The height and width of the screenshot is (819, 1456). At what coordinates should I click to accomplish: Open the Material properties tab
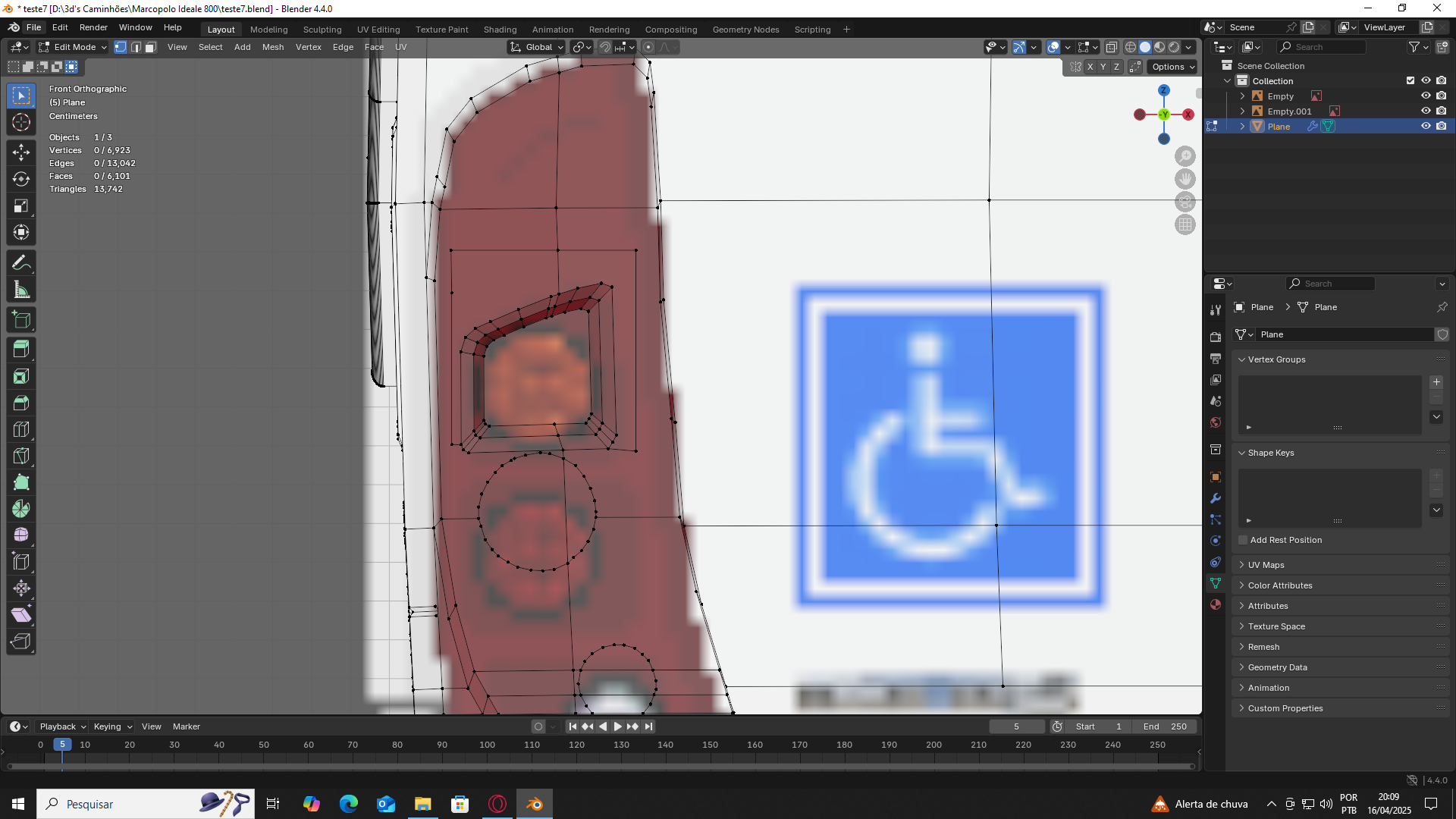coord(1216,604)
